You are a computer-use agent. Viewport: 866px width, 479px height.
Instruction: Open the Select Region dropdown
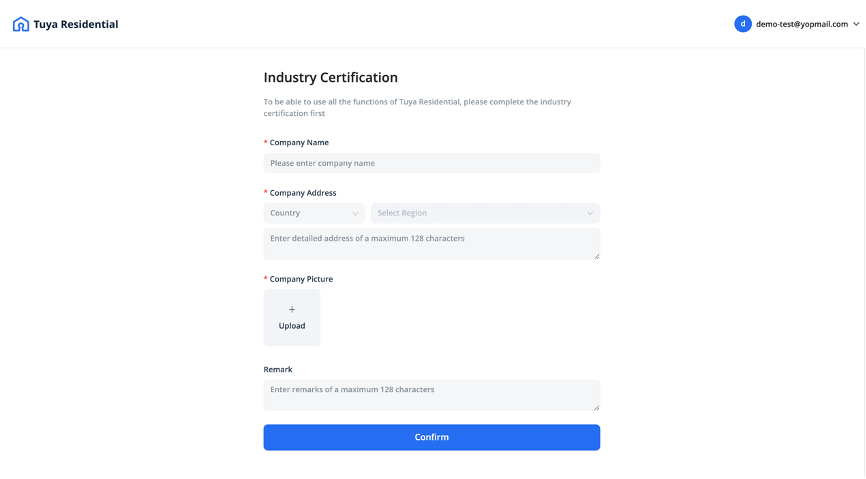(x=484, y=213)
